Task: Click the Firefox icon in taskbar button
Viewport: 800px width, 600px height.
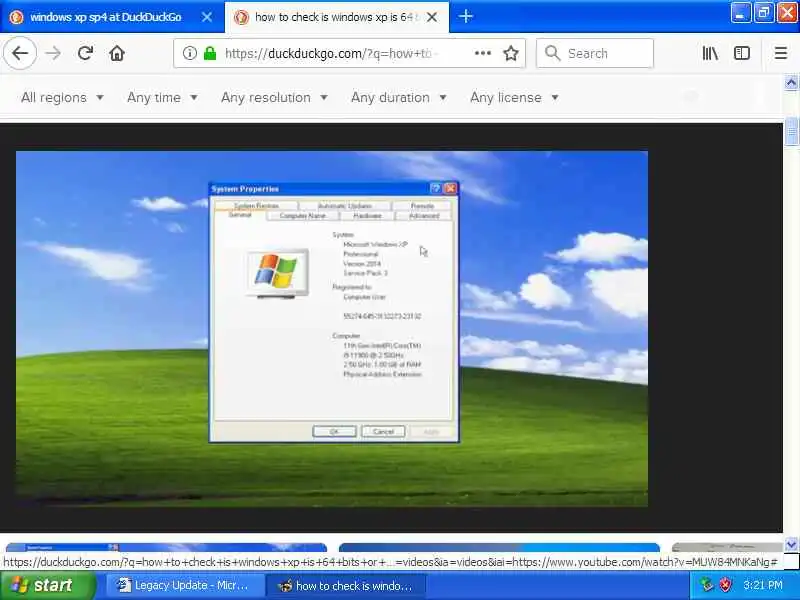Action: click(285, 585)
